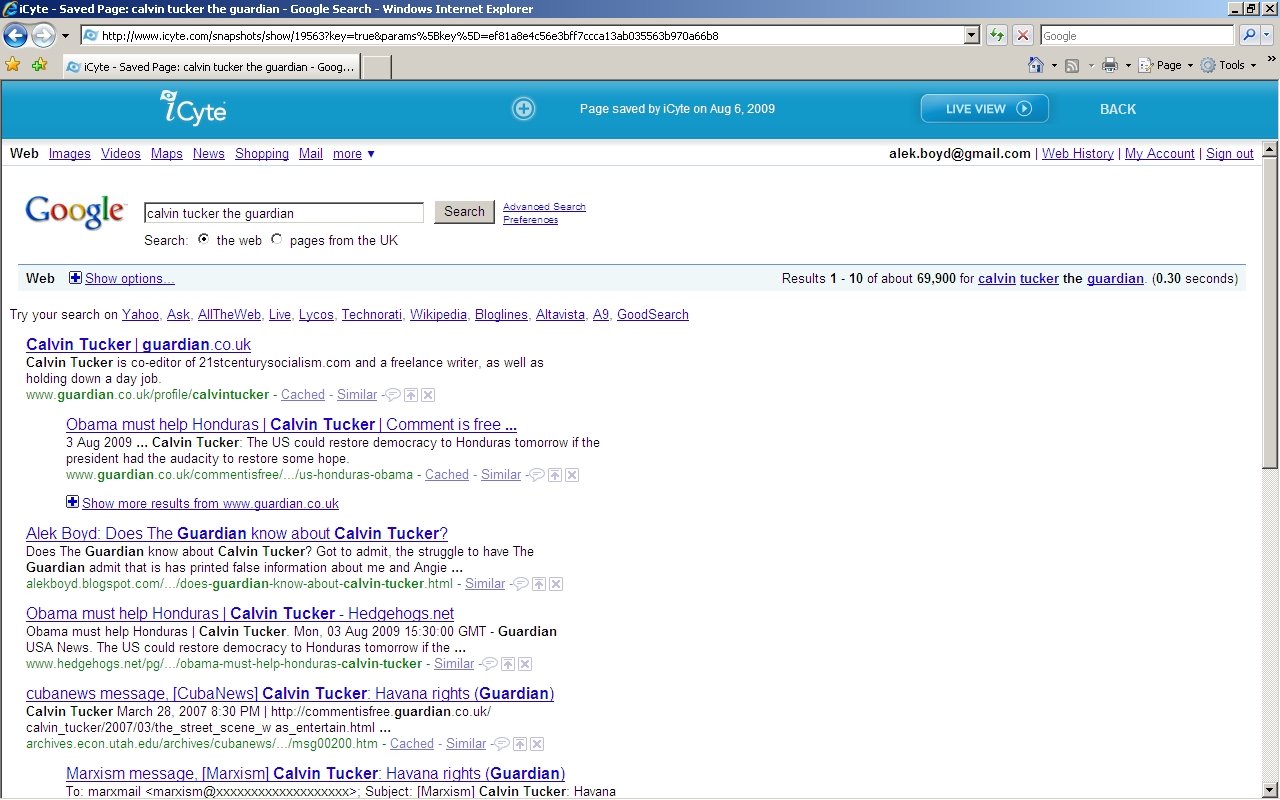Click Cached link for archives.econ.utah.edu result
1280x800 pixels.
(x=412, y=743)
